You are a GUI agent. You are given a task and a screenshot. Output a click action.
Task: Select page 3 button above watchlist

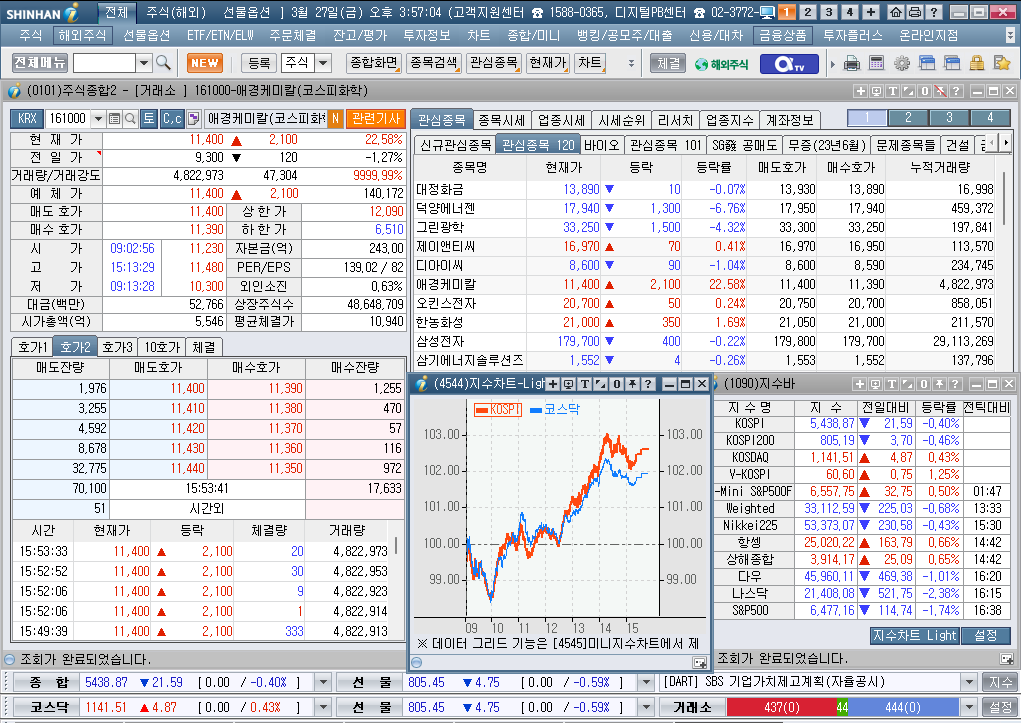coord(949,118)
